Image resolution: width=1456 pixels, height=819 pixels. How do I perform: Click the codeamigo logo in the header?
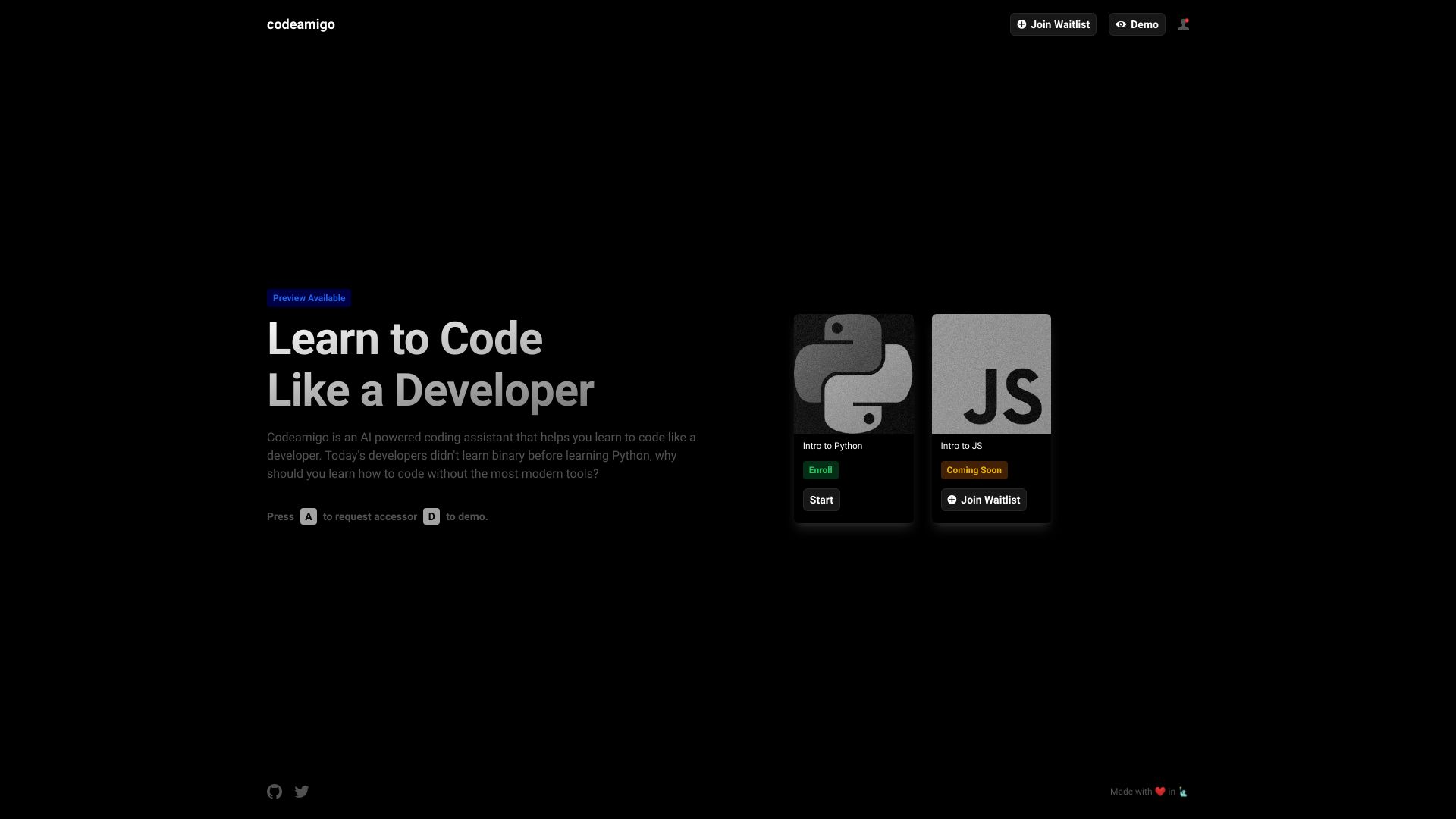[300, 24]
